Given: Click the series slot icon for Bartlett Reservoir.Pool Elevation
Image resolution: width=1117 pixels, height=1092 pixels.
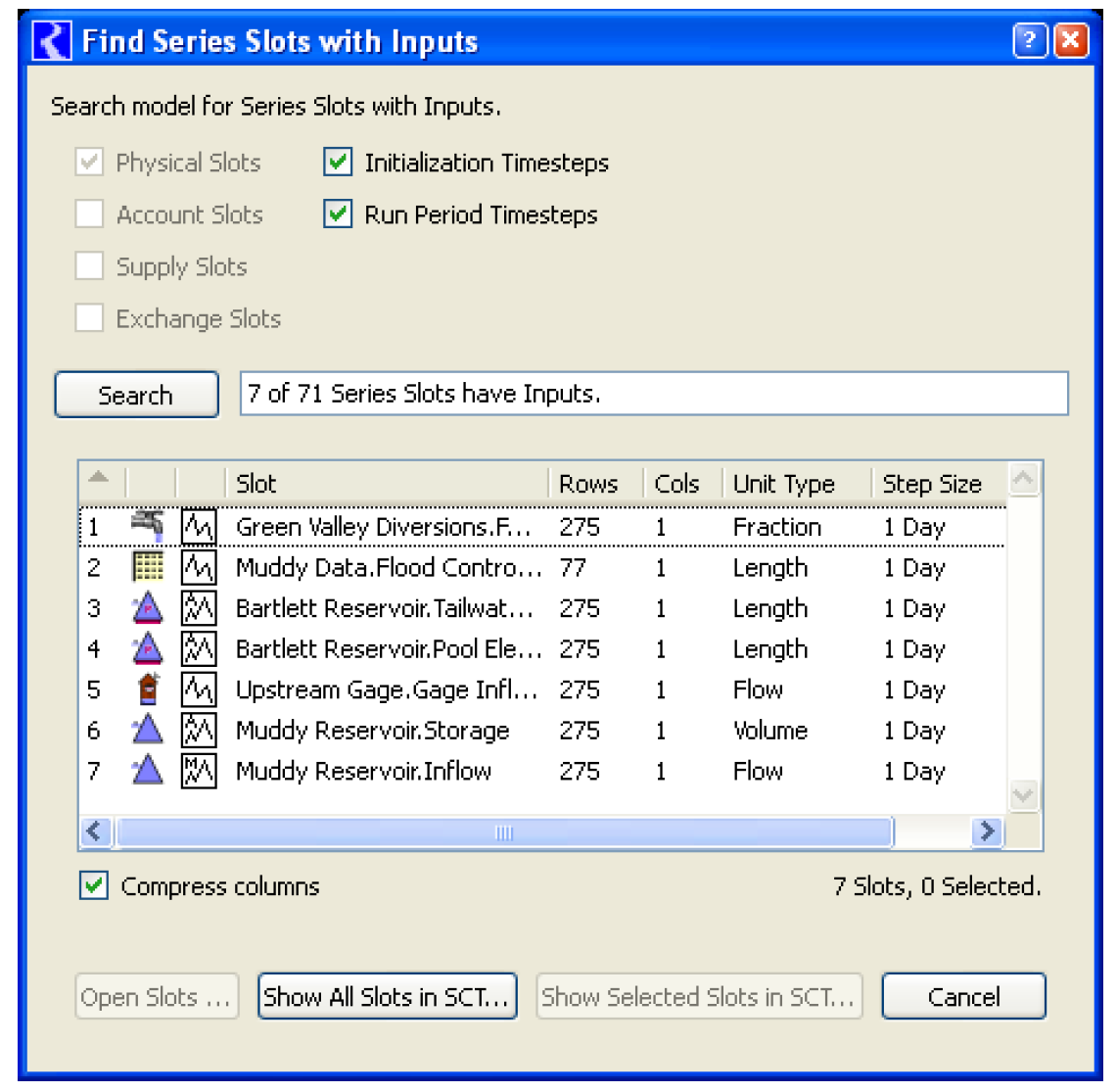Looking at the screenshot, I should click(199, 648).
